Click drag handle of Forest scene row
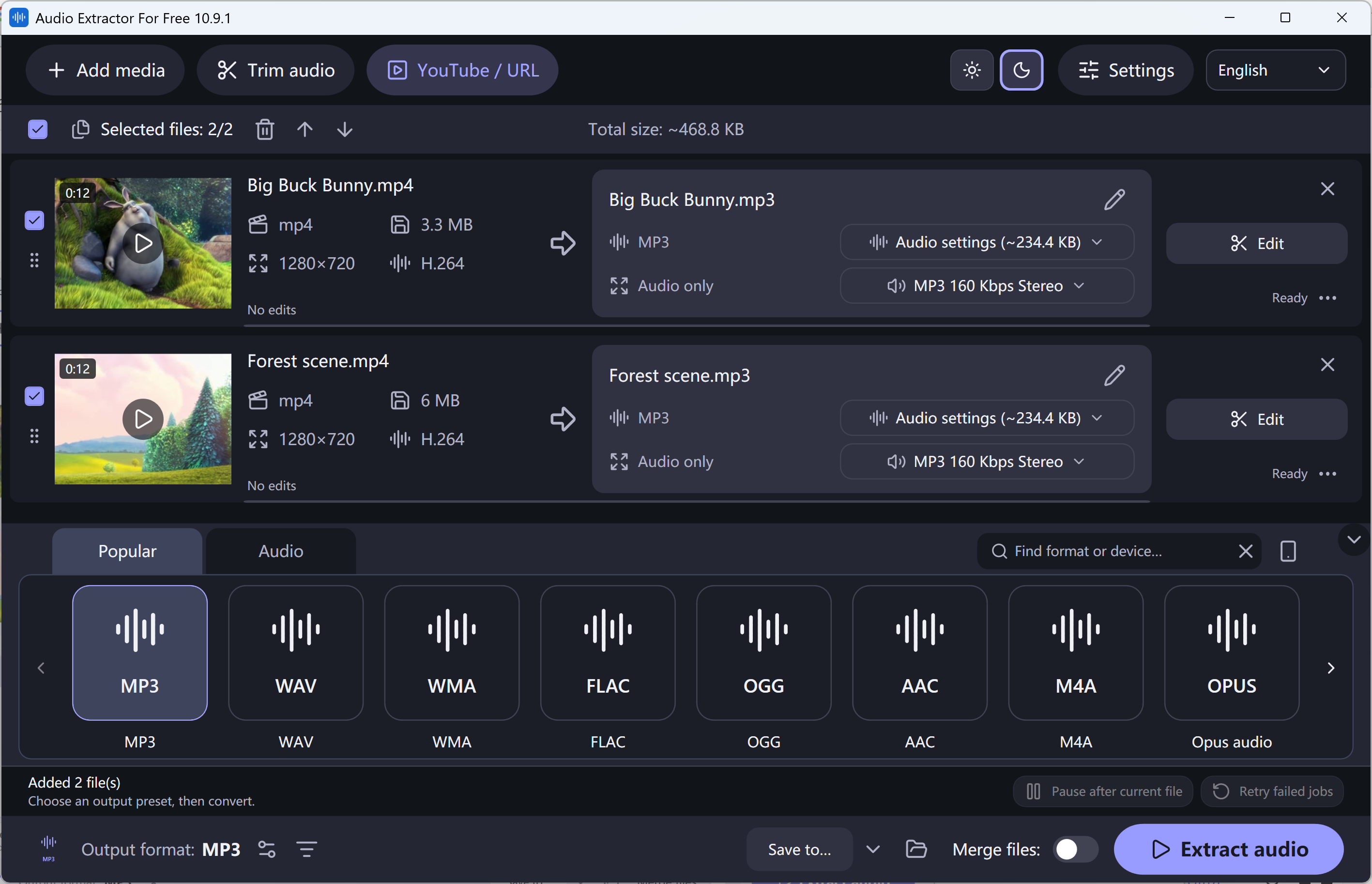Screen dimensions: 1372x884 click(34, 436)
